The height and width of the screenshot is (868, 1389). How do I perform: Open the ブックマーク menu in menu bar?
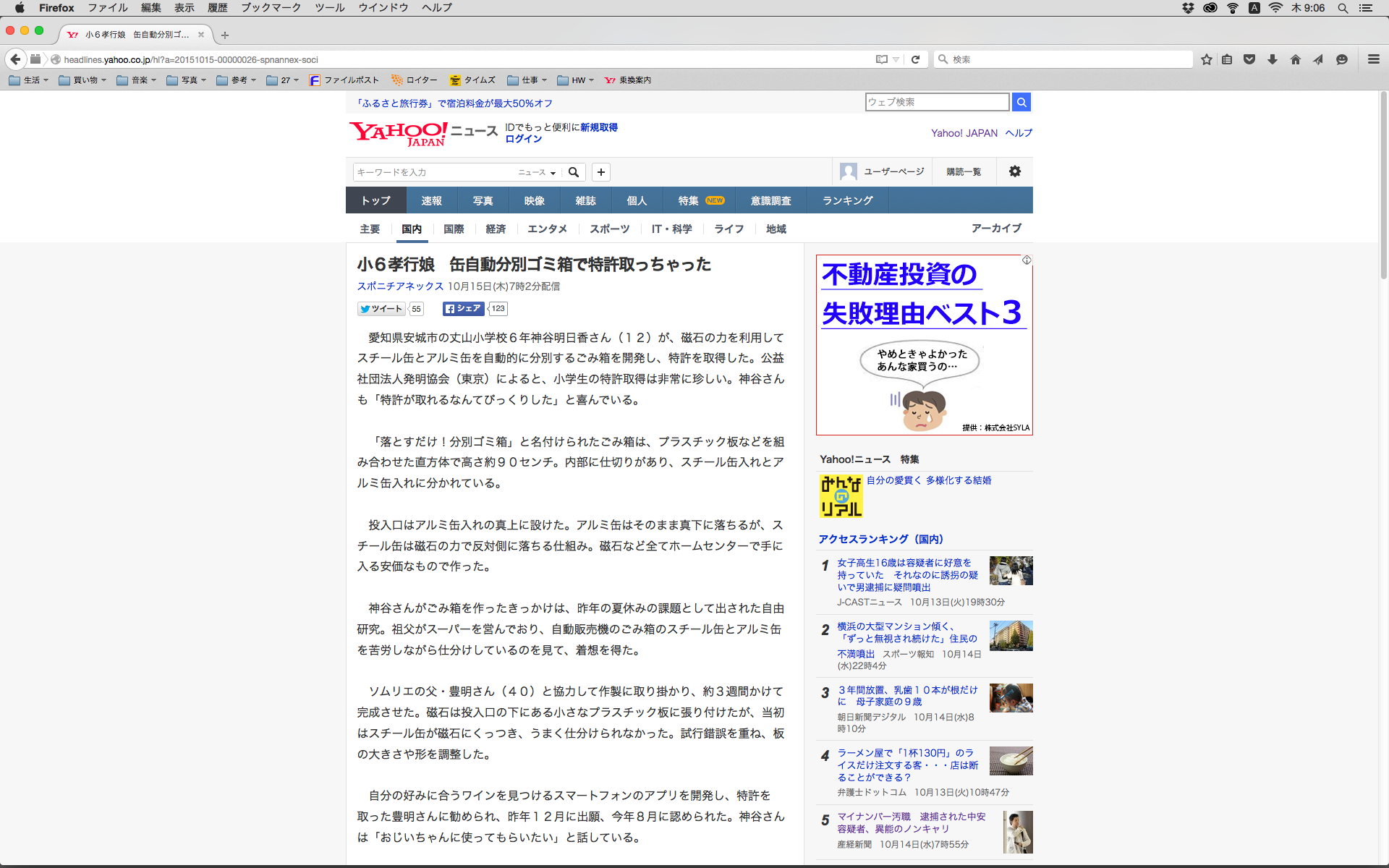(271, 8)
